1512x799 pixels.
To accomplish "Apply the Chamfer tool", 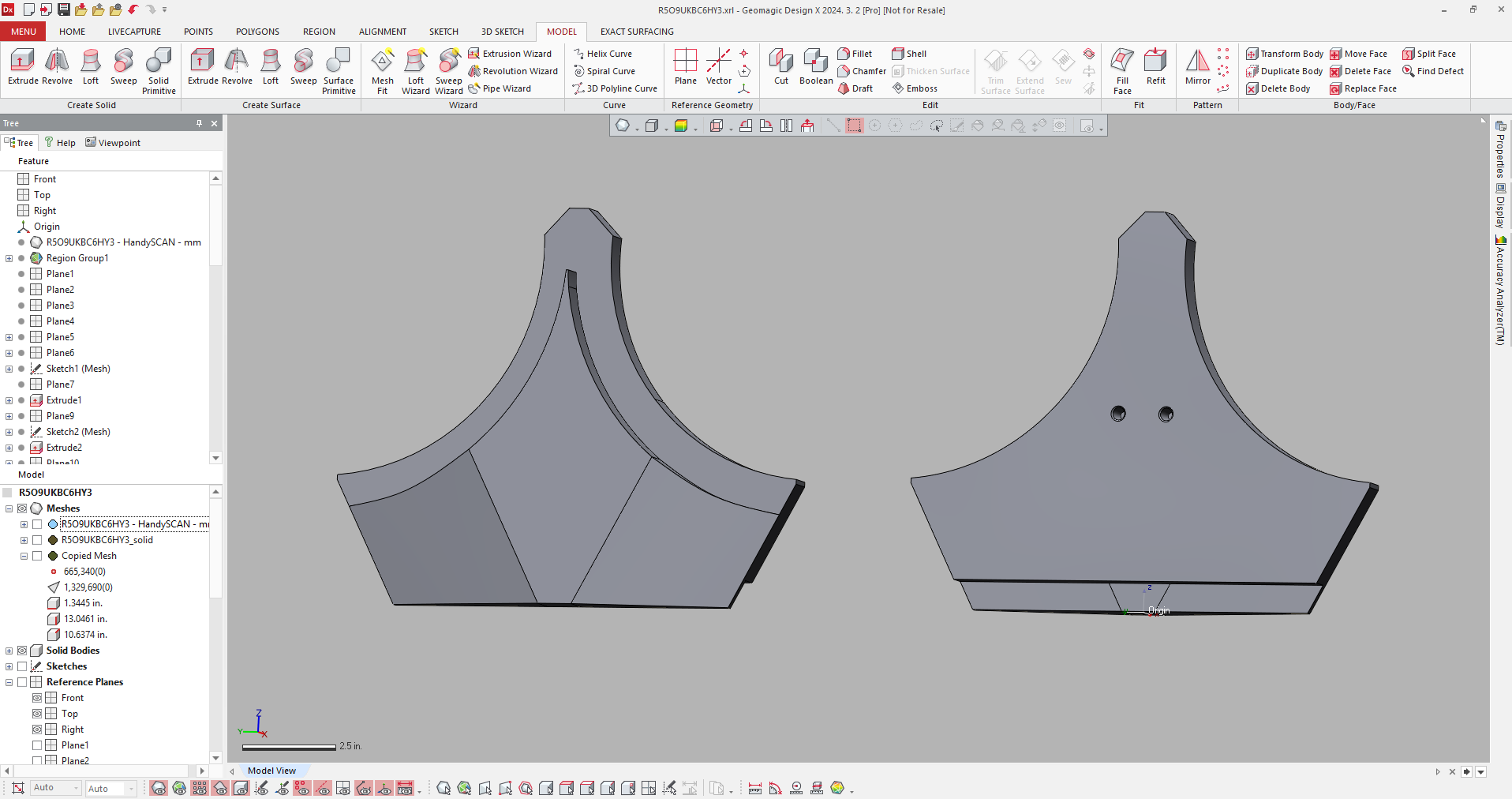I will point(862,71).
